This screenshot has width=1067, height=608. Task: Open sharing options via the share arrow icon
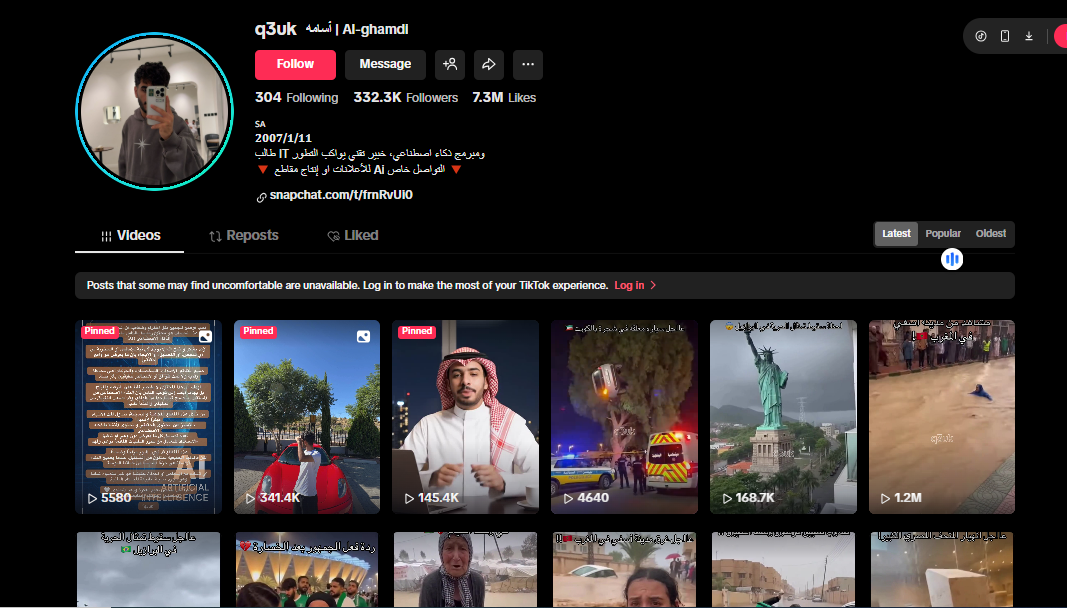point(488,64)
